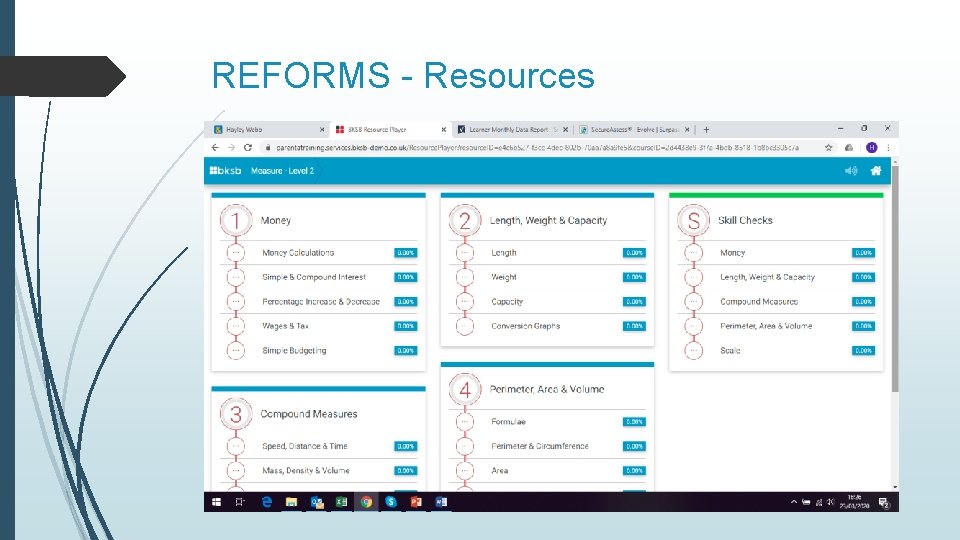Screen dimensions: 960x540
Task: Click the 0.00% badge for Scale
Action: pos(863,350)
